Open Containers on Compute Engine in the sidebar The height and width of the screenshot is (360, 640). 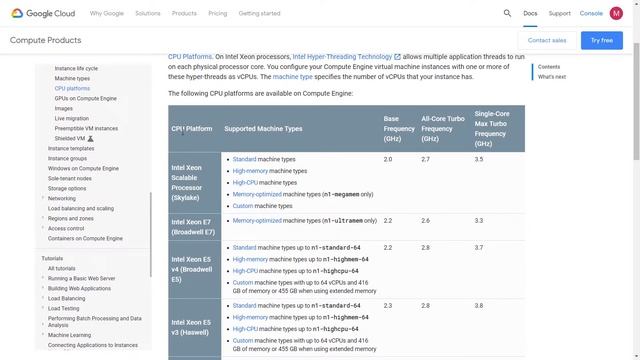(x=85, y=238)
